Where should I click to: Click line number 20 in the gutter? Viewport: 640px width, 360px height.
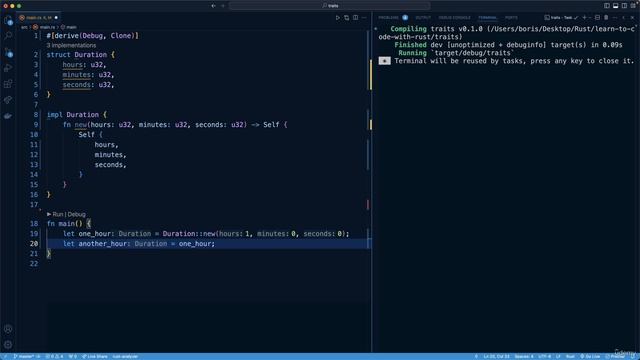tap(34, 244)
